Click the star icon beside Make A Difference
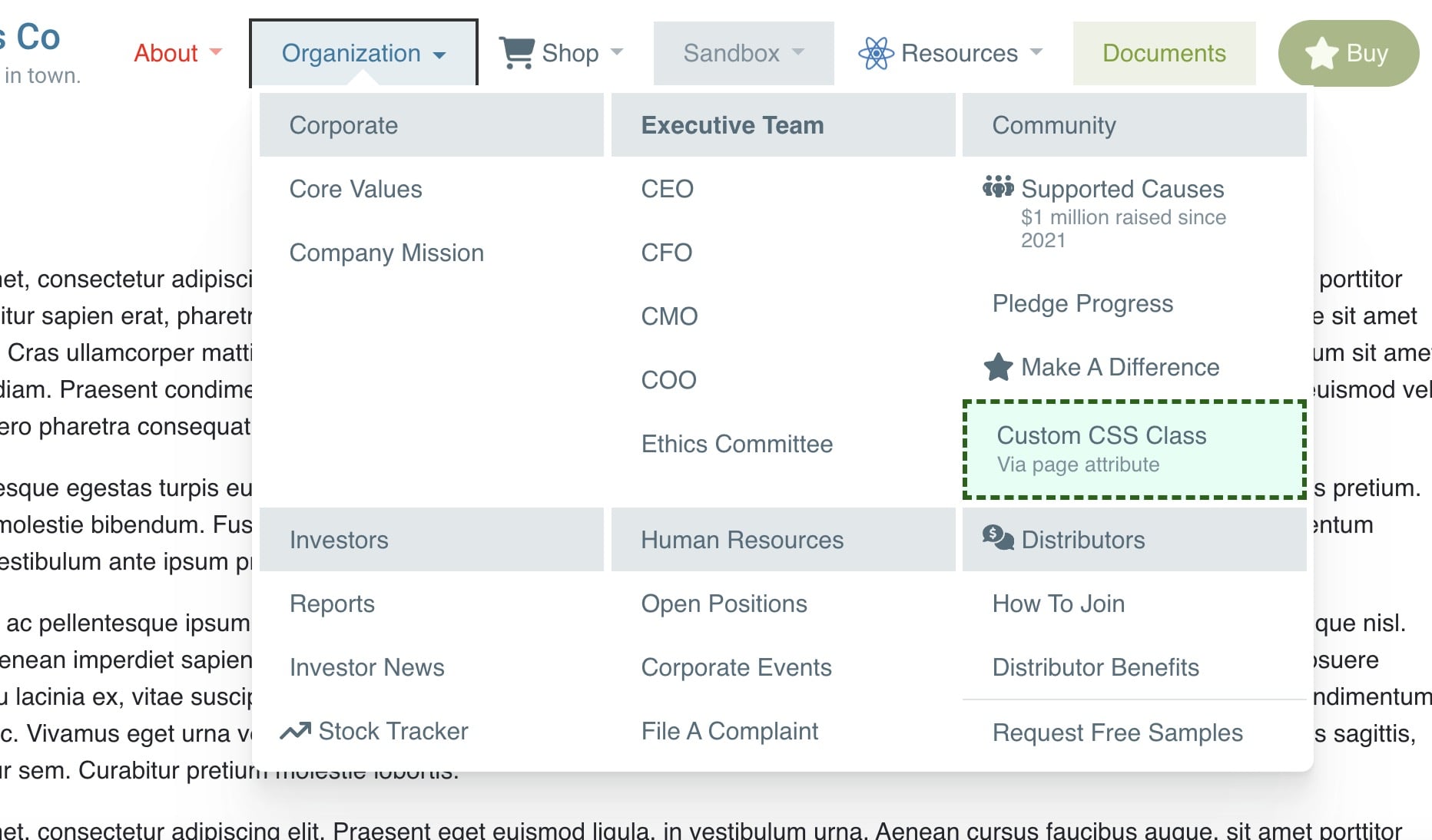Screen dimensions: 1432x840 click(998, 367)
